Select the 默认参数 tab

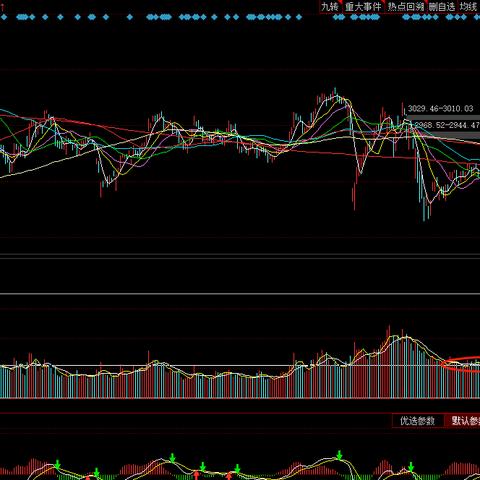[464, 421]
